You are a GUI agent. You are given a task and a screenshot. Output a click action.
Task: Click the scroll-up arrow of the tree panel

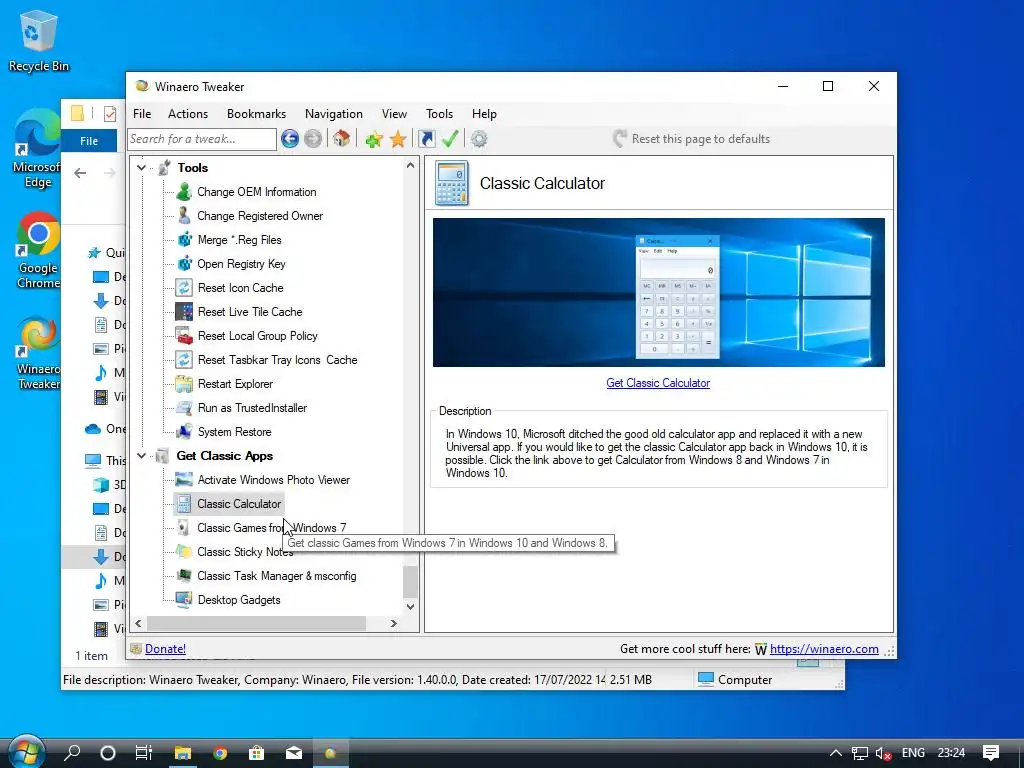click(x=410, y=165)
